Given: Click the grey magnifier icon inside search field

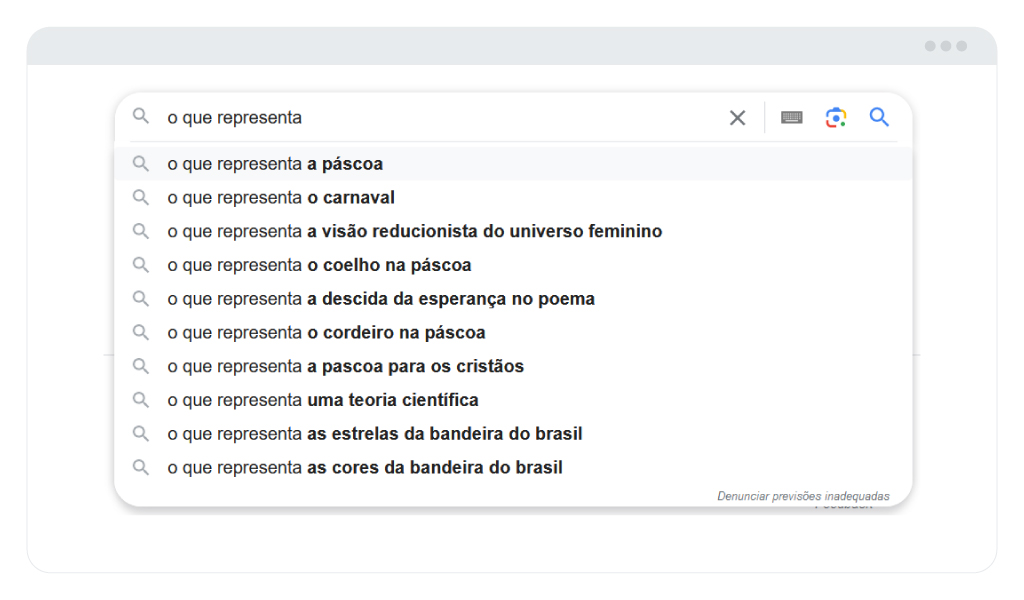Looking at the screenshot, I should (x=140, y=117).
